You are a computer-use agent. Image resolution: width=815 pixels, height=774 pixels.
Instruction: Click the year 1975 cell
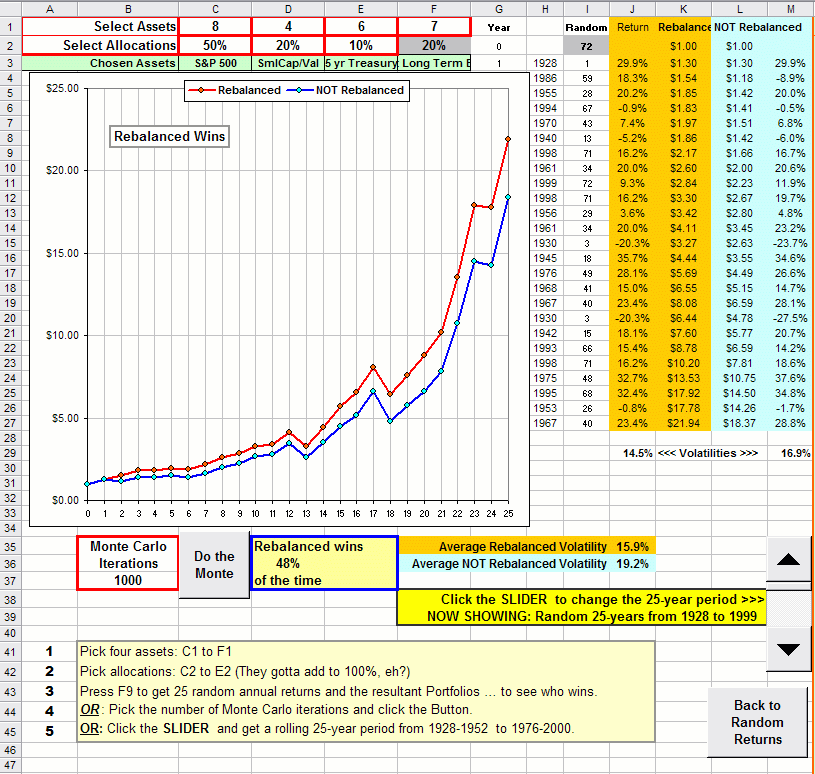tap(545, 378)
